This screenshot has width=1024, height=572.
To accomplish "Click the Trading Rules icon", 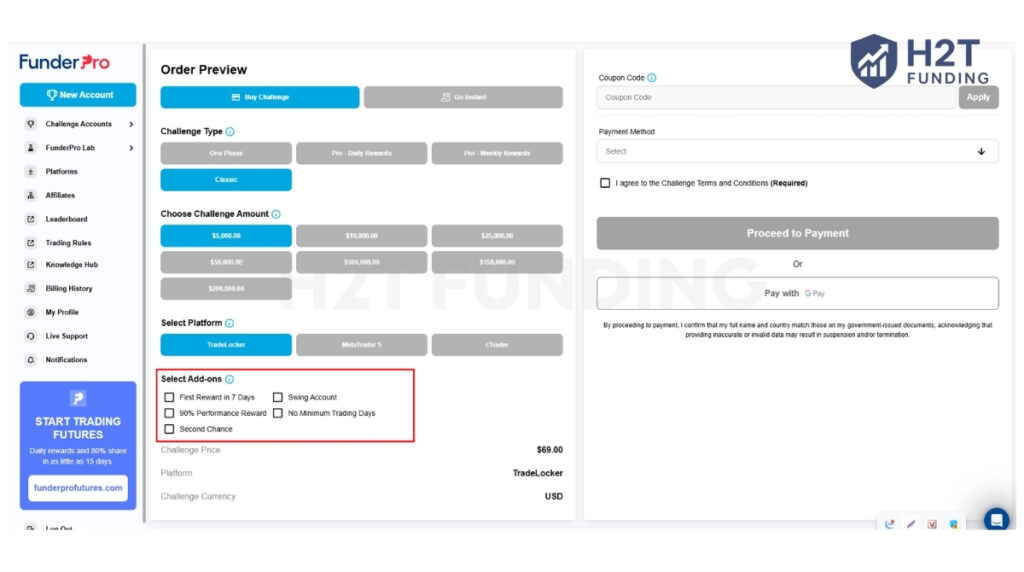I will [31, 243].
